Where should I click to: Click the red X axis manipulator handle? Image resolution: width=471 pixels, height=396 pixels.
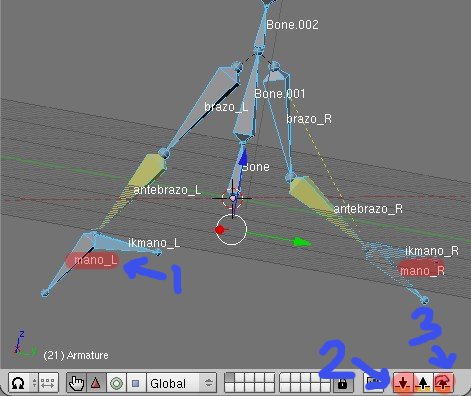coord(219,230)
